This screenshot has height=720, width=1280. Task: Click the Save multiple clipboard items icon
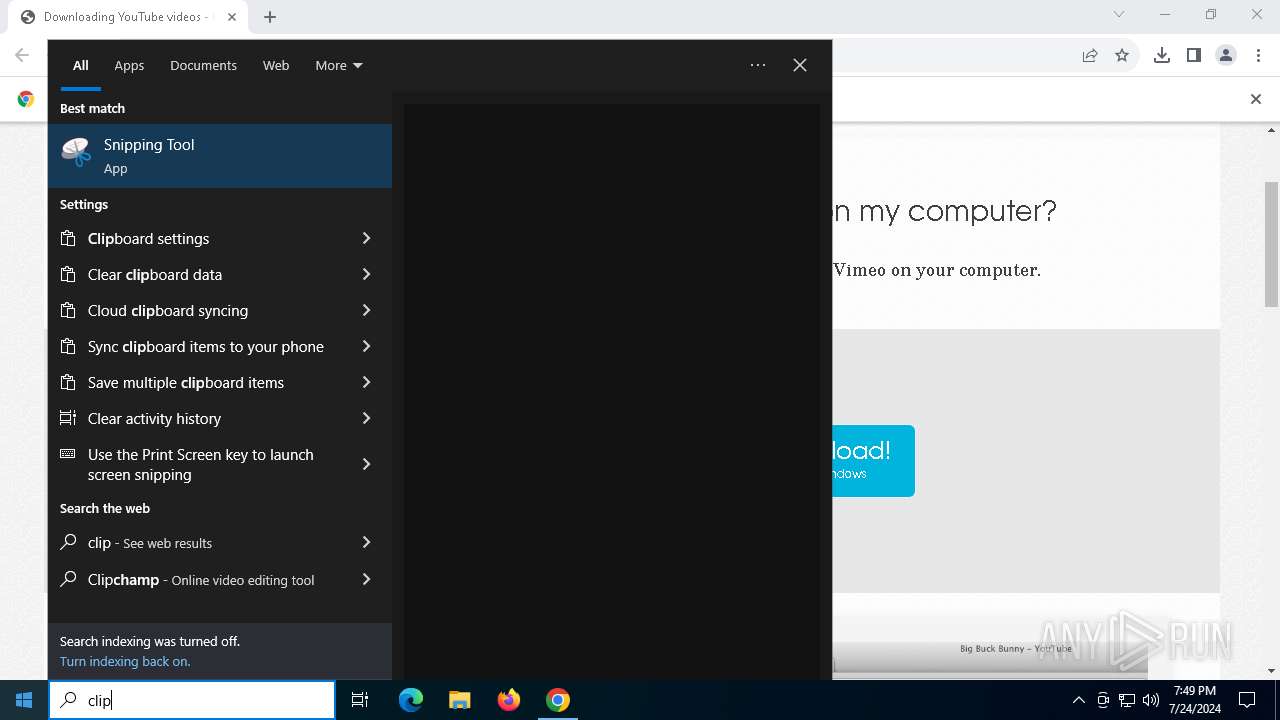[68, 382]
